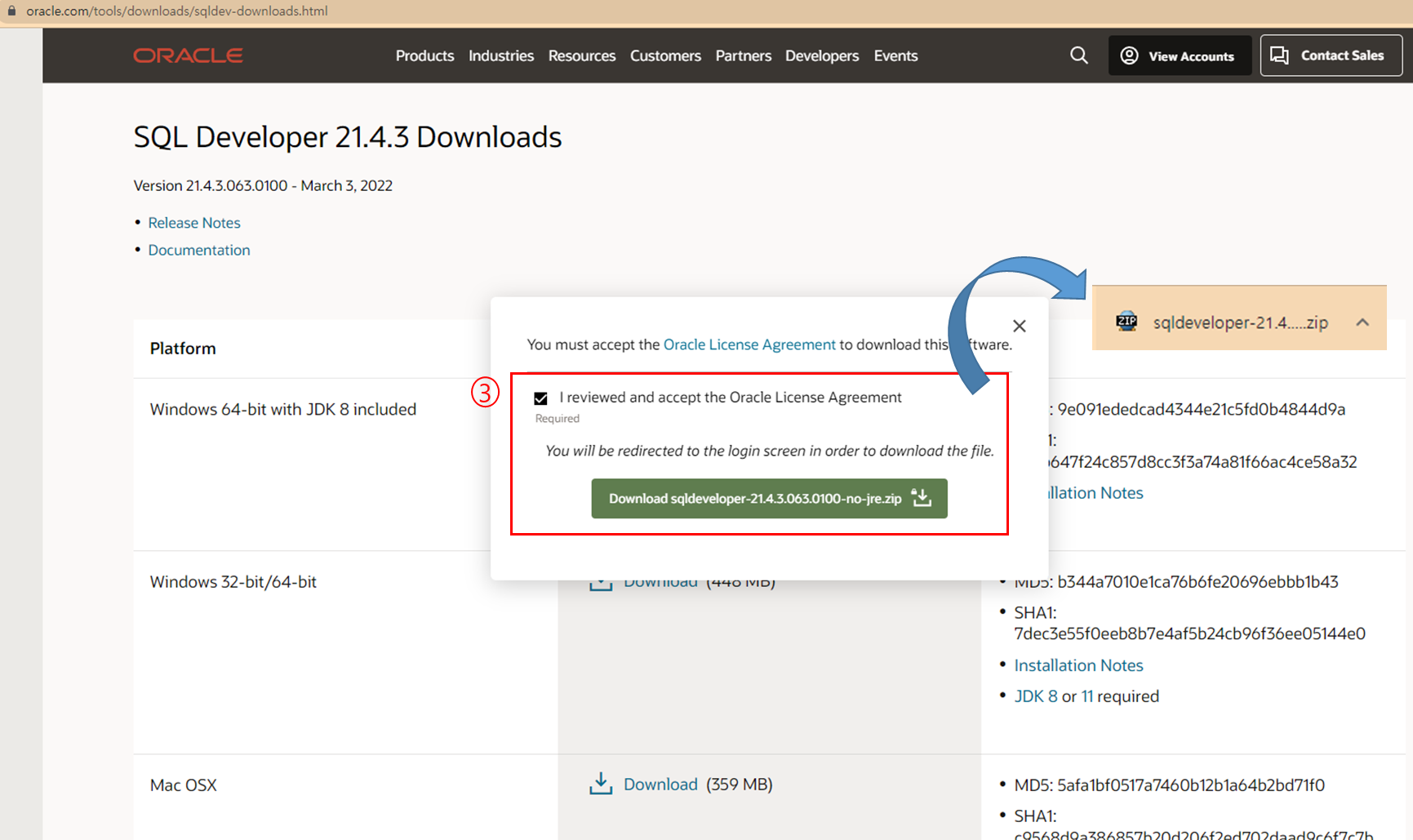Open the JDK 8 link
This screenshot has width=1413, height=840.
pos(1036,696)
